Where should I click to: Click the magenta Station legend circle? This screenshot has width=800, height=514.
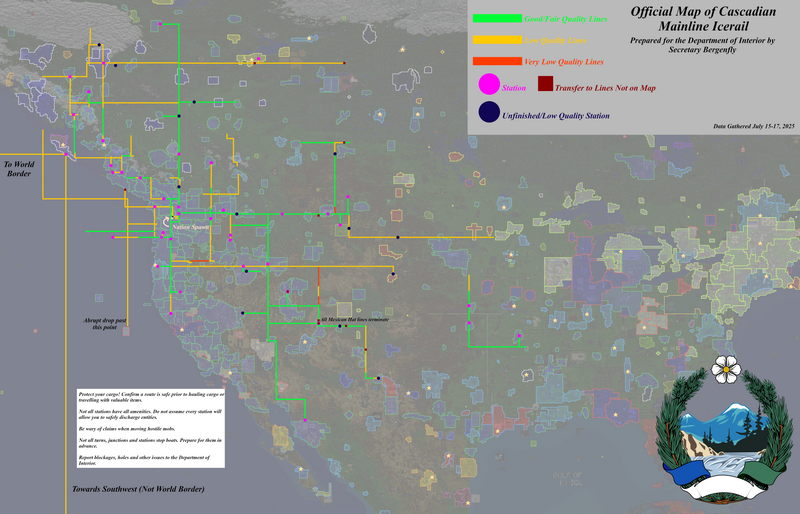(489, 85)
